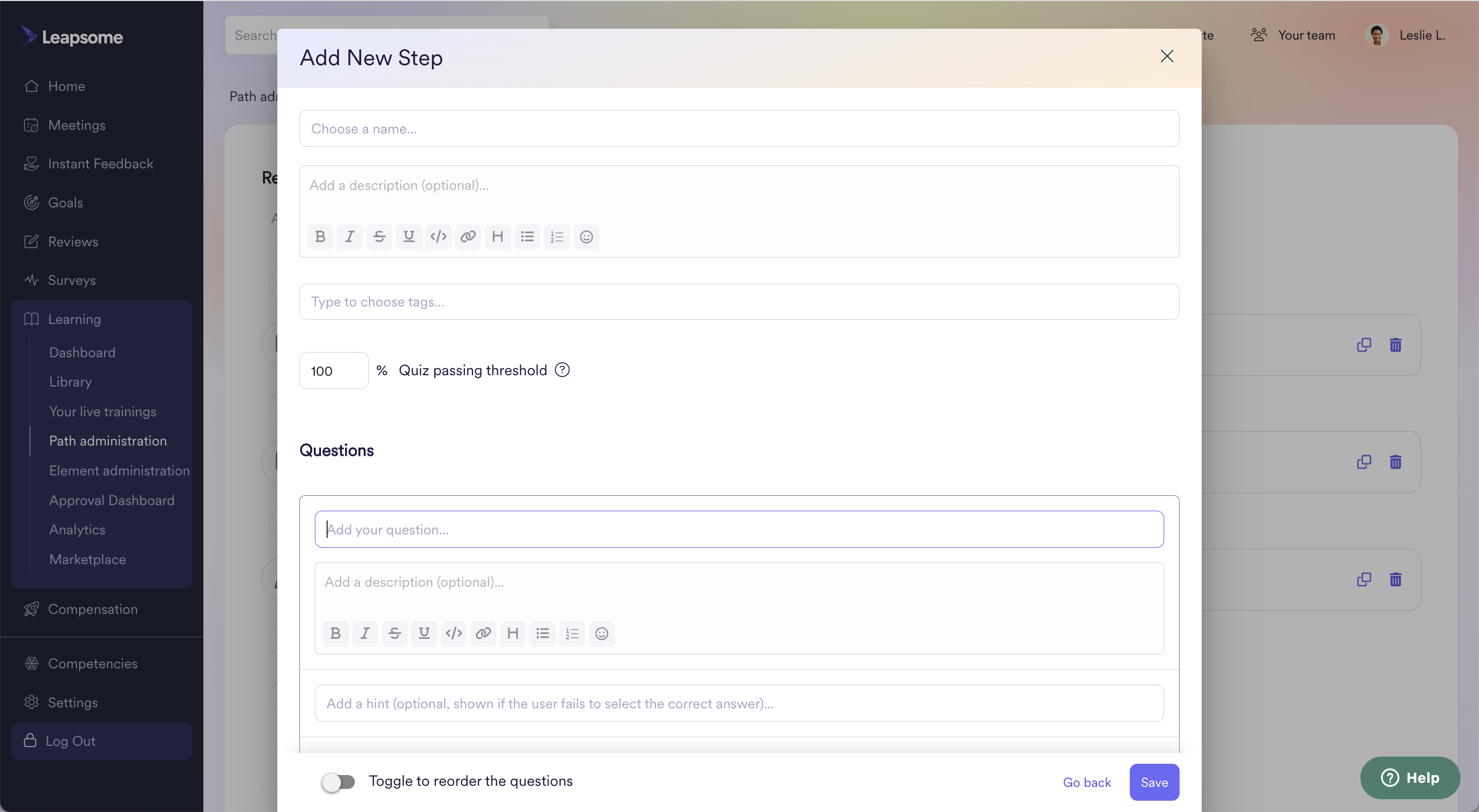This screenshot has height=812, width=1479.
Task: Insert bullet list in question description
Action: coord(543,633)
